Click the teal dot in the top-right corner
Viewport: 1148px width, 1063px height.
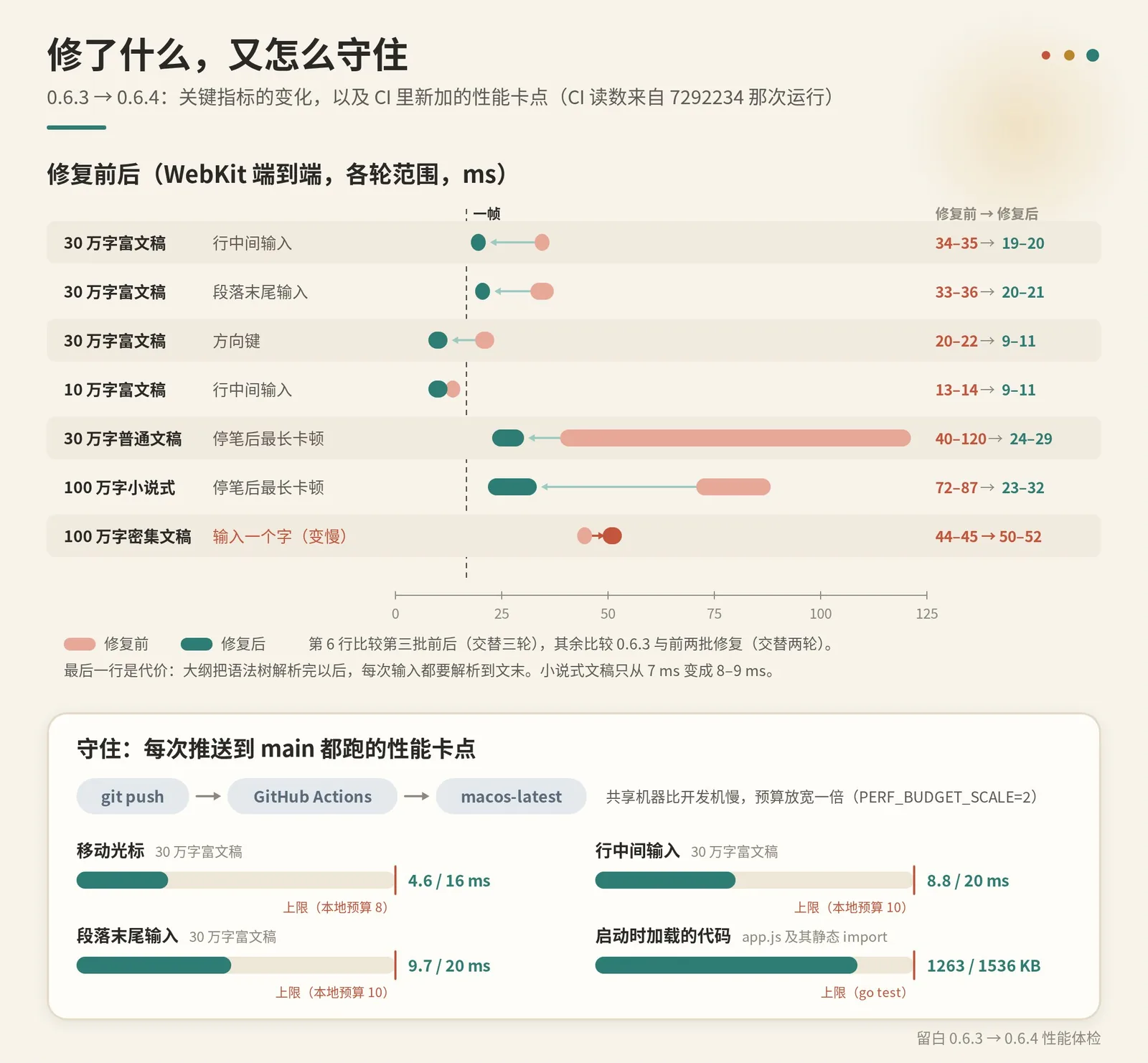pyautogui.click(x=1093, y=55)
